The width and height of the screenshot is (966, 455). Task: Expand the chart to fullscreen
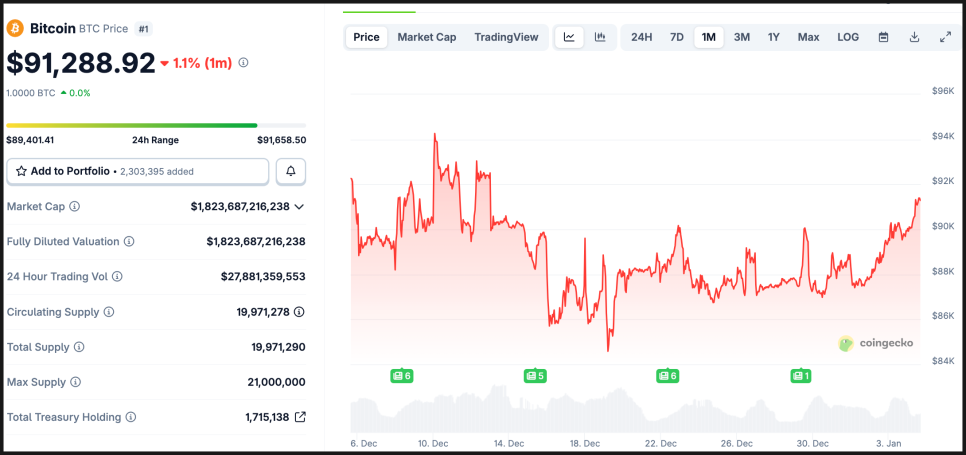coord(945,37)
